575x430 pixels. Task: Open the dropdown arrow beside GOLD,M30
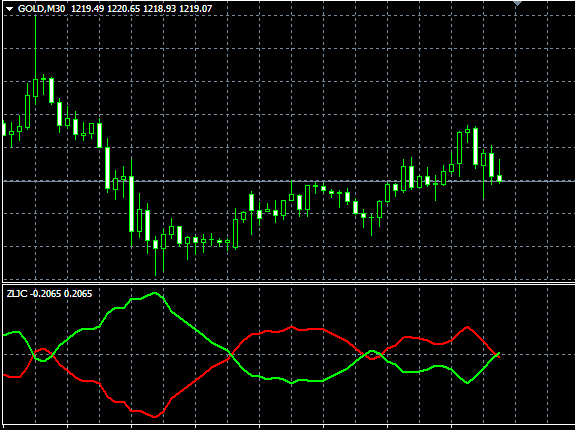tap(10, 9)
